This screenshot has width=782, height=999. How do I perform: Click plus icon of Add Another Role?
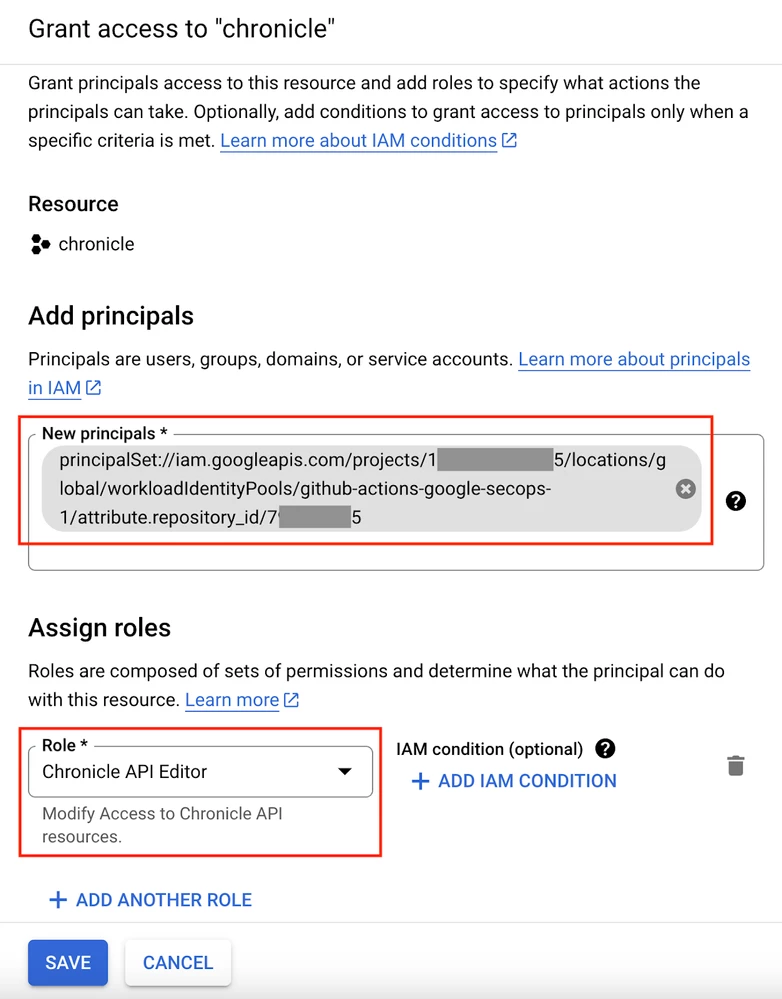[x=58, y=900]
